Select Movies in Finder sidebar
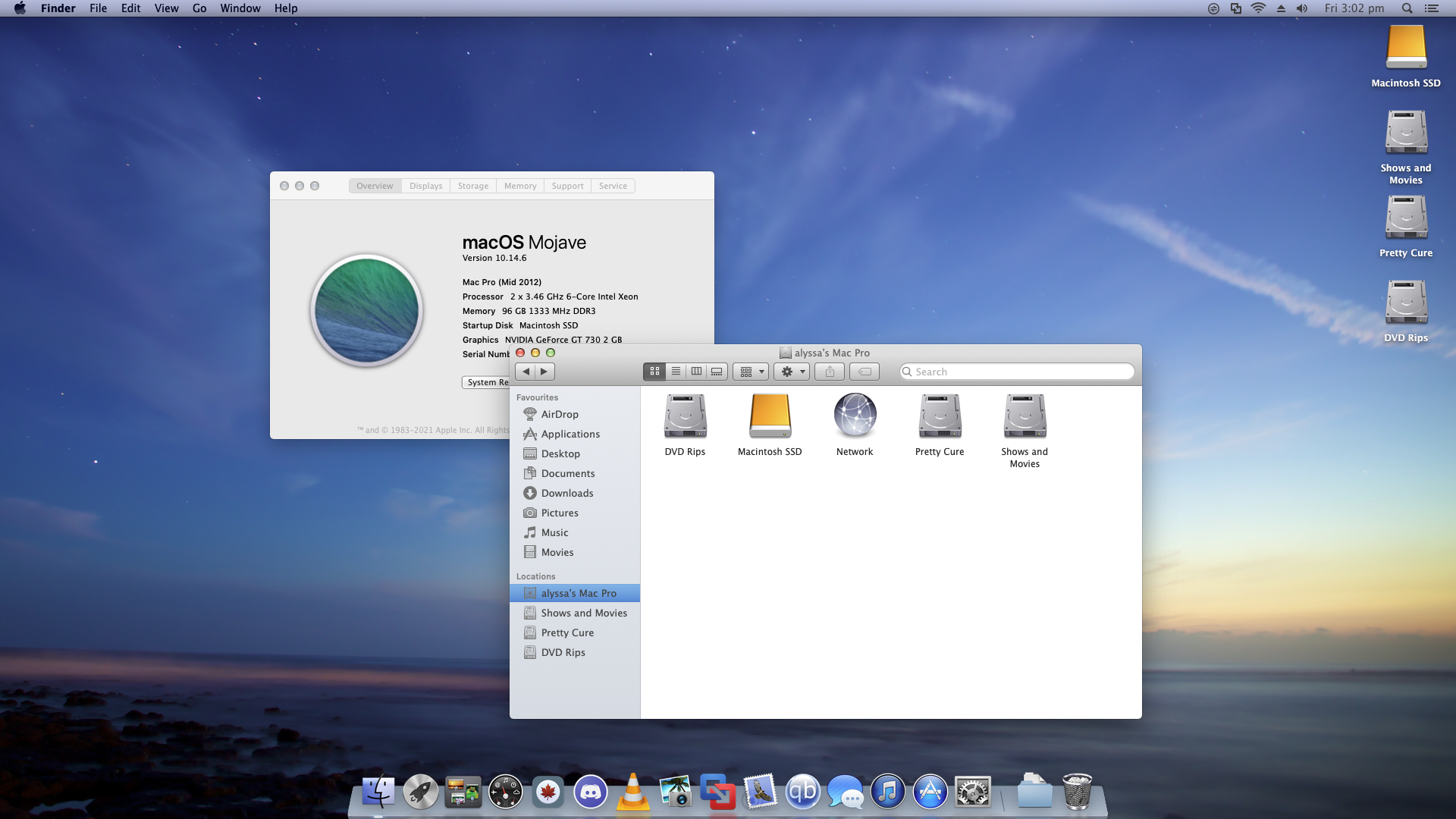 pyautogui.click(x=575, y=552)
